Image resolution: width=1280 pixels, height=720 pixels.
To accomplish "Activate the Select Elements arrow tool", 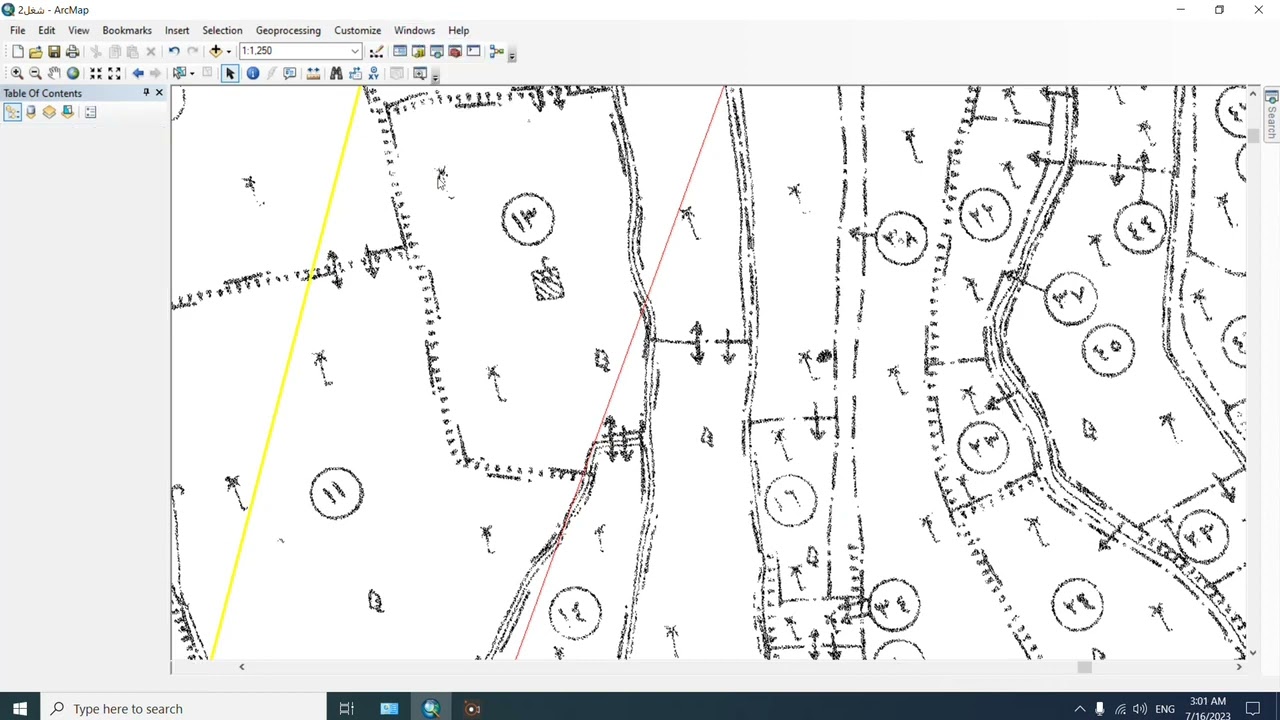I will [230, 73].
